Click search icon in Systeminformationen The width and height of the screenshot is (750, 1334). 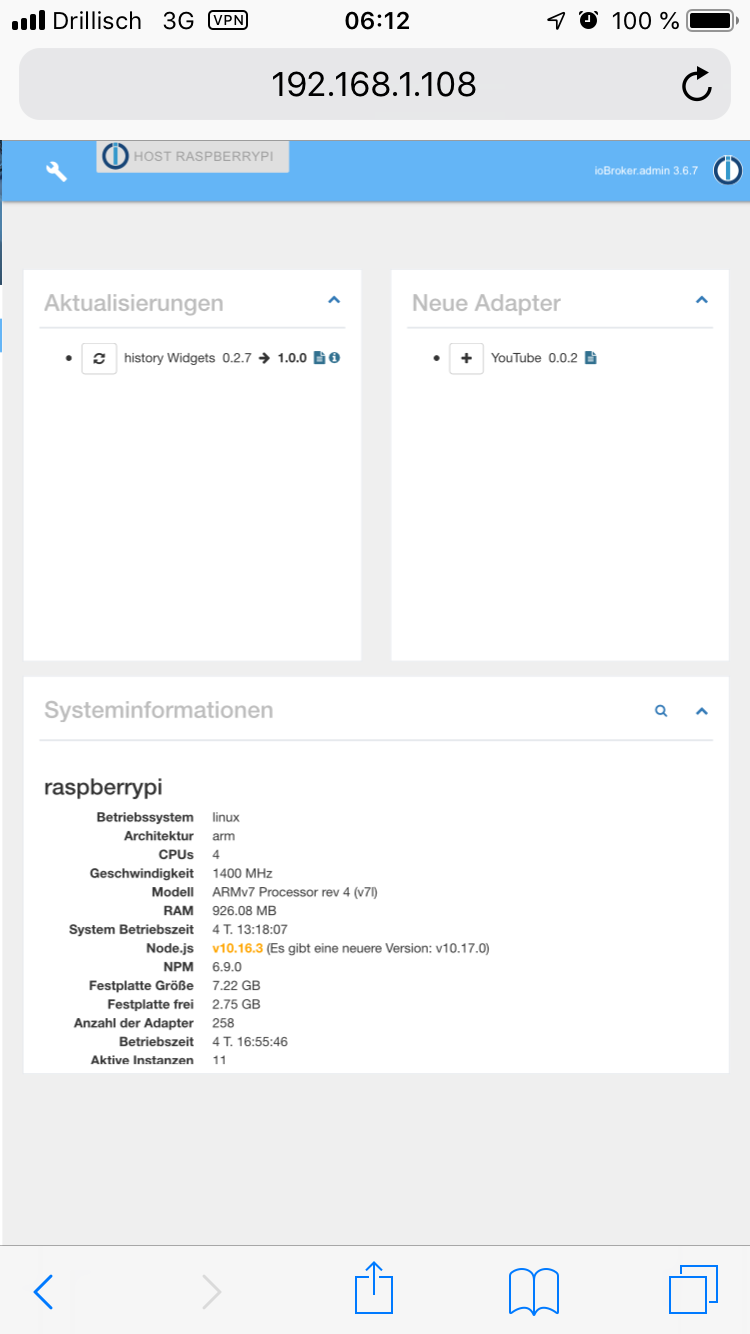[x=660, y=711]
